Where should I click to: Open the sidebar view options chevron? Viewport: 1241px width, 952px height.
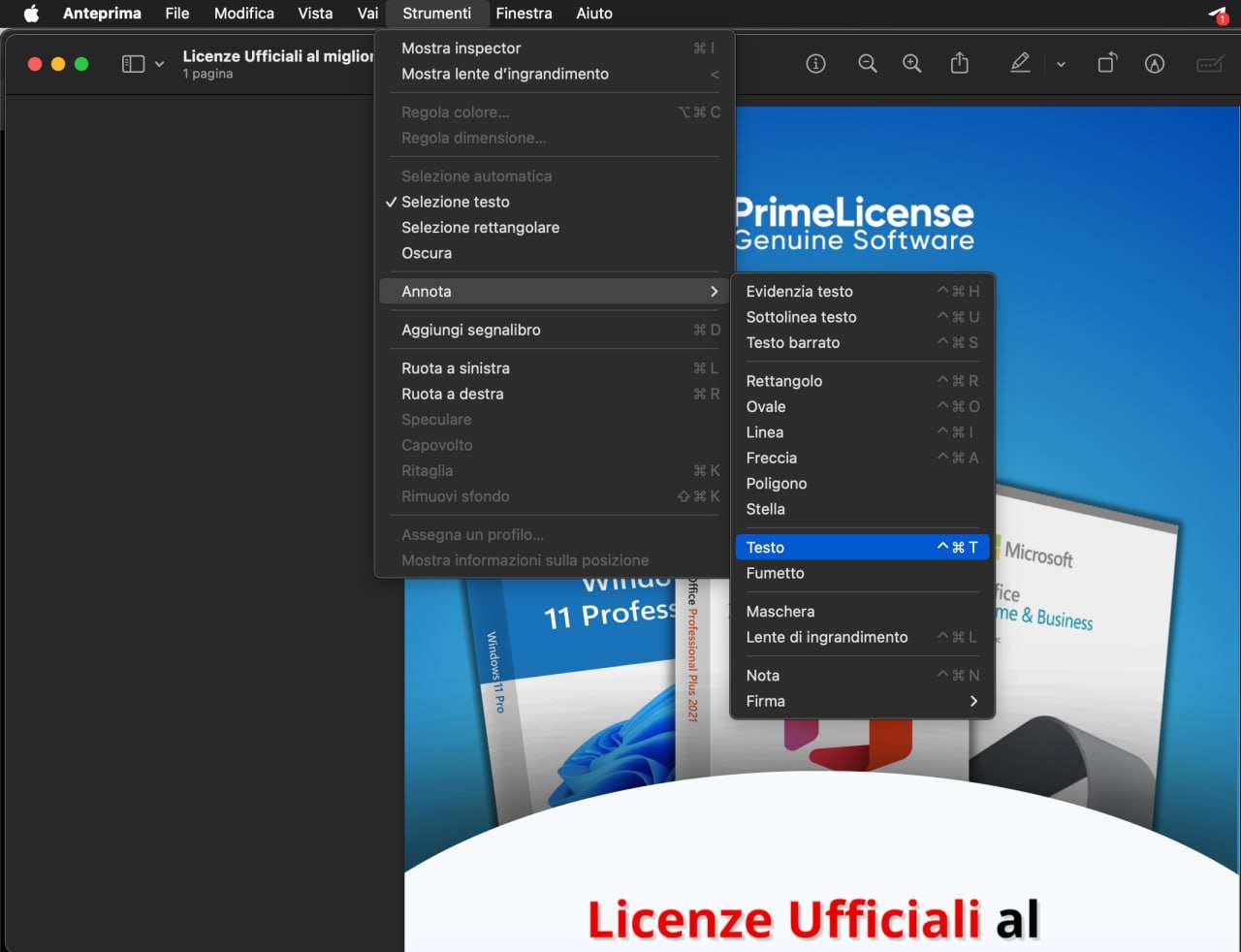coord(160,64)
